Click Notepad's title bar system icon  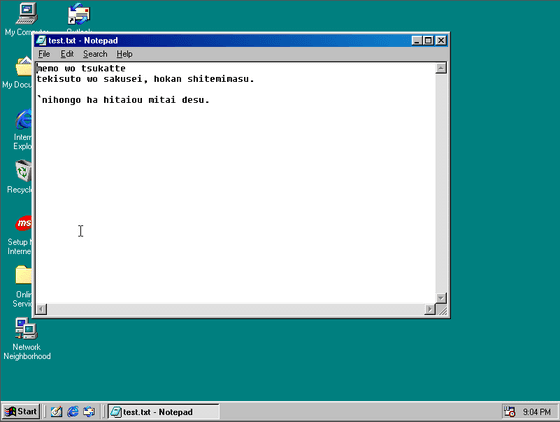41,40
